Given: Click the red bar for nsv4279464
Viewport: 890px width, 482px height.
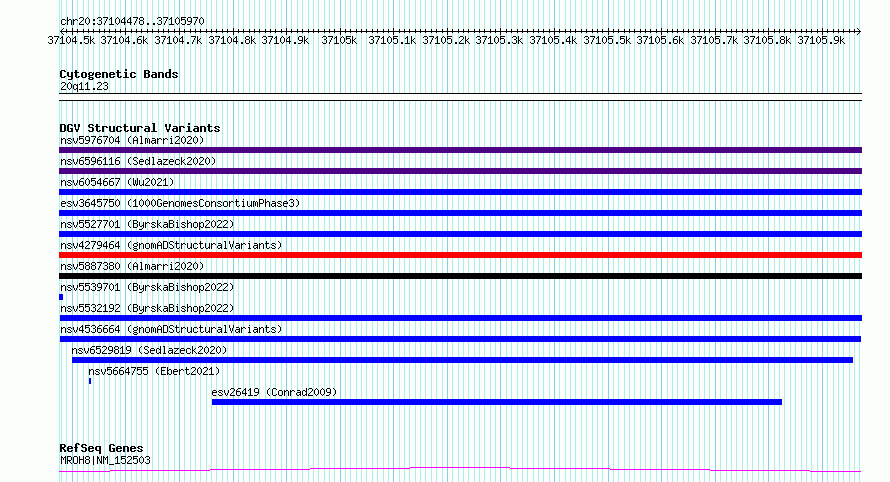Looking at the screenshot, I should pos(460,255).
